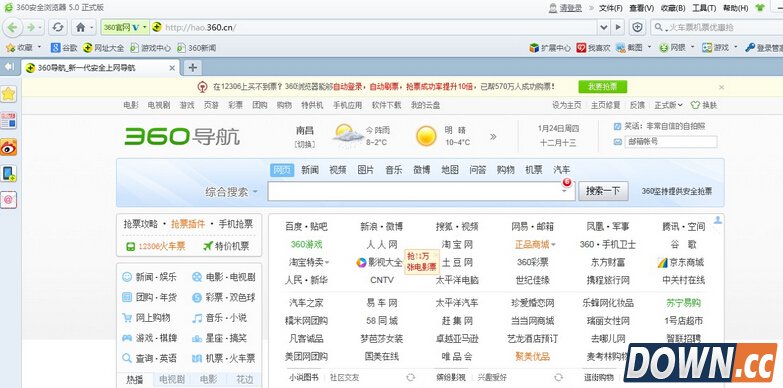The height and width of the screenshot is (388, 783).
Task: Open the 收藏(B) menu
Action: coord(673,8)
